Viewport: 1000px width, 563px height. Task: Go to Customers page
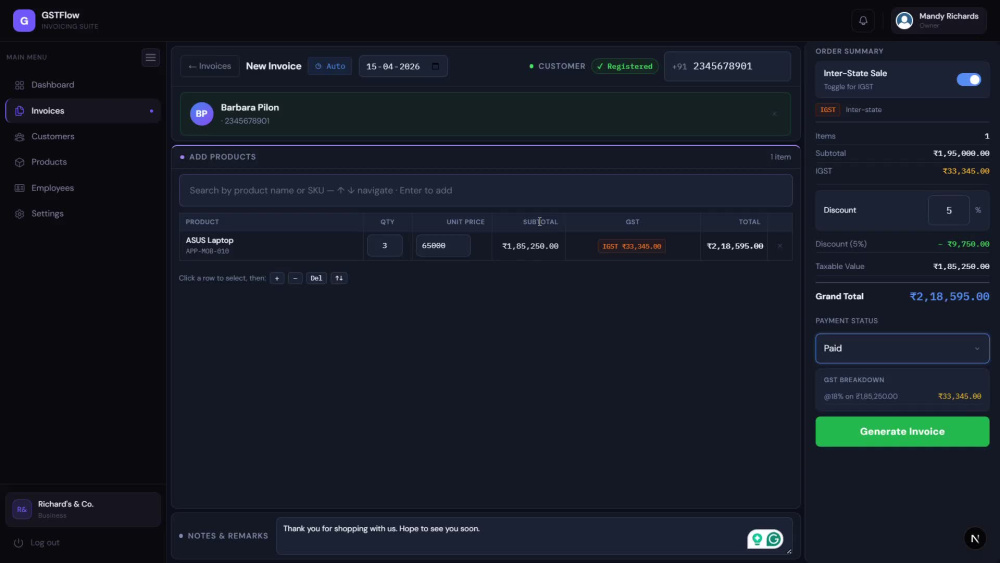82,136
